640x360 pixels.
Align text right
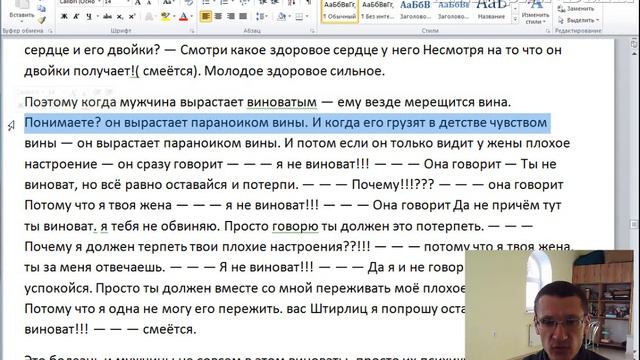[231, 17]
